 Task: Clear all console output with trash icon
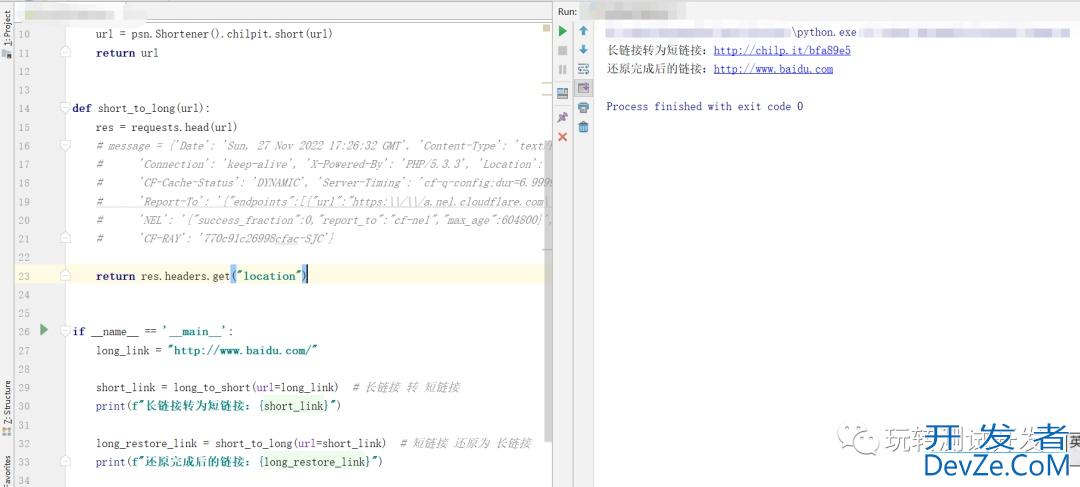pos(583,127)
